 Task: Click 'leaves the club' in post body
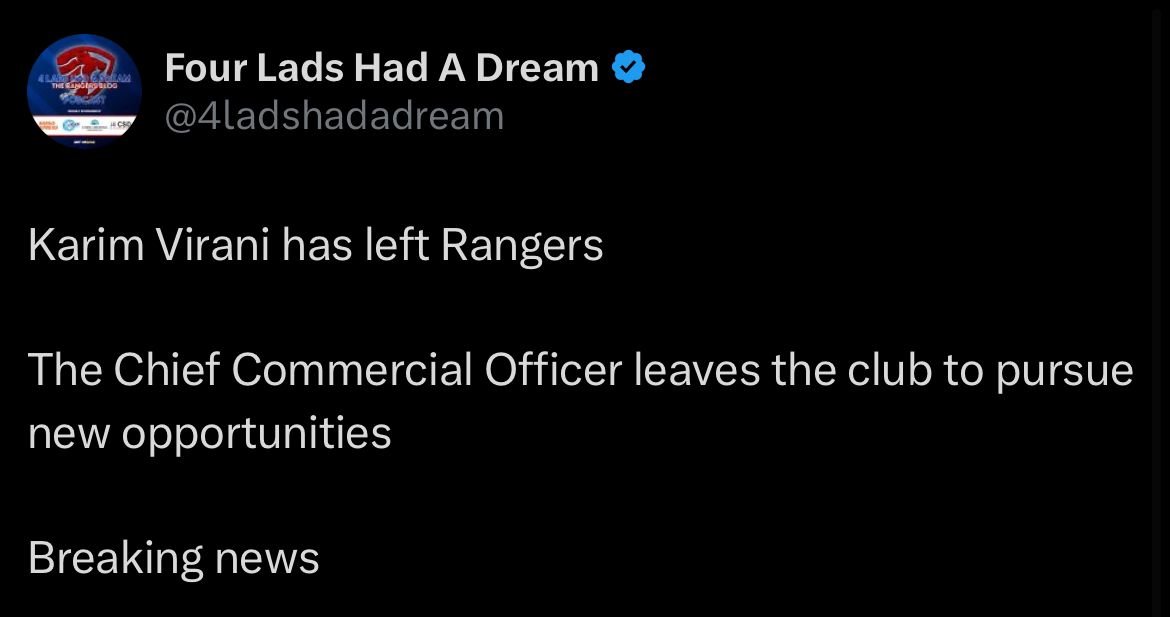click(x=783, y=370)
